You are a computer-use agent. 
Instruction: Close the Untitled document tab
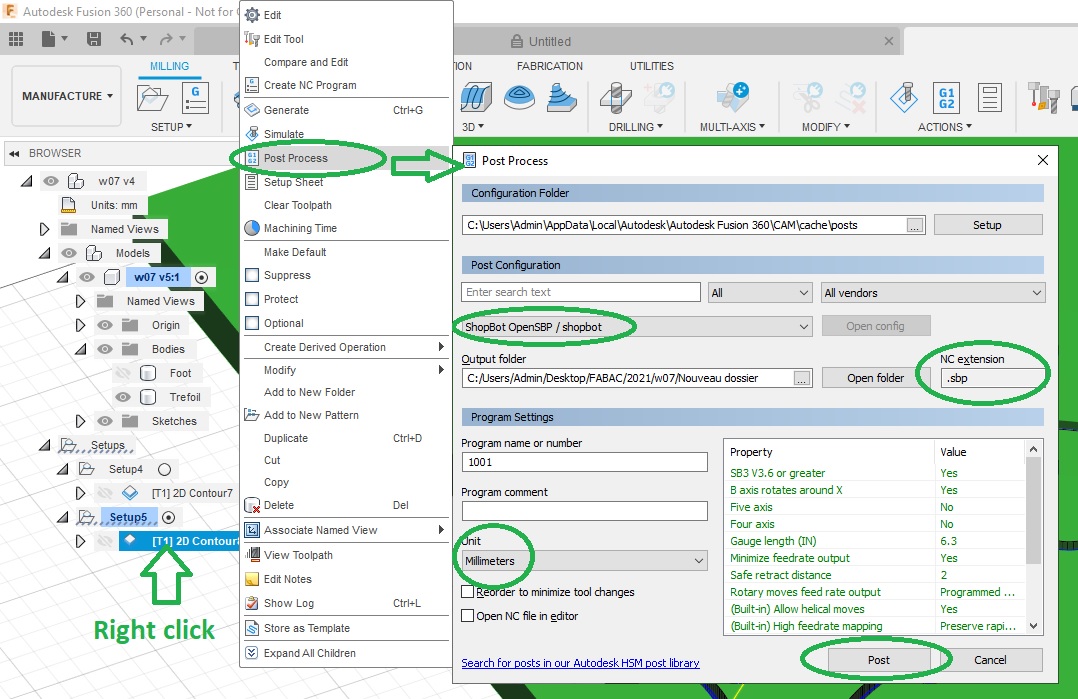pyautogui.click(x=888, y=41)
